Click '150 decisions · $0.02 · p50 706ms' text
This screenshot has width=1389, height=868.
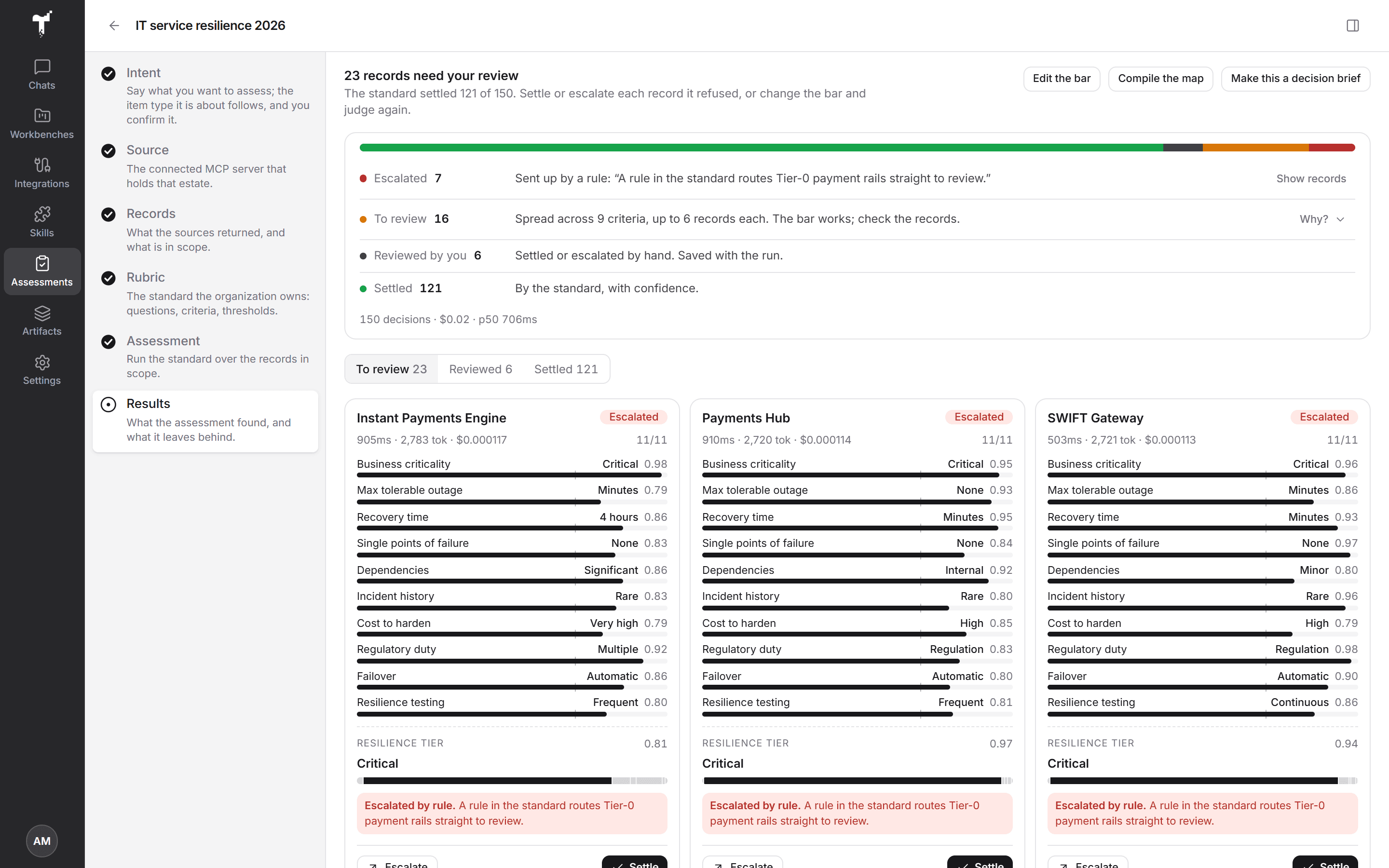click(448, 319)
